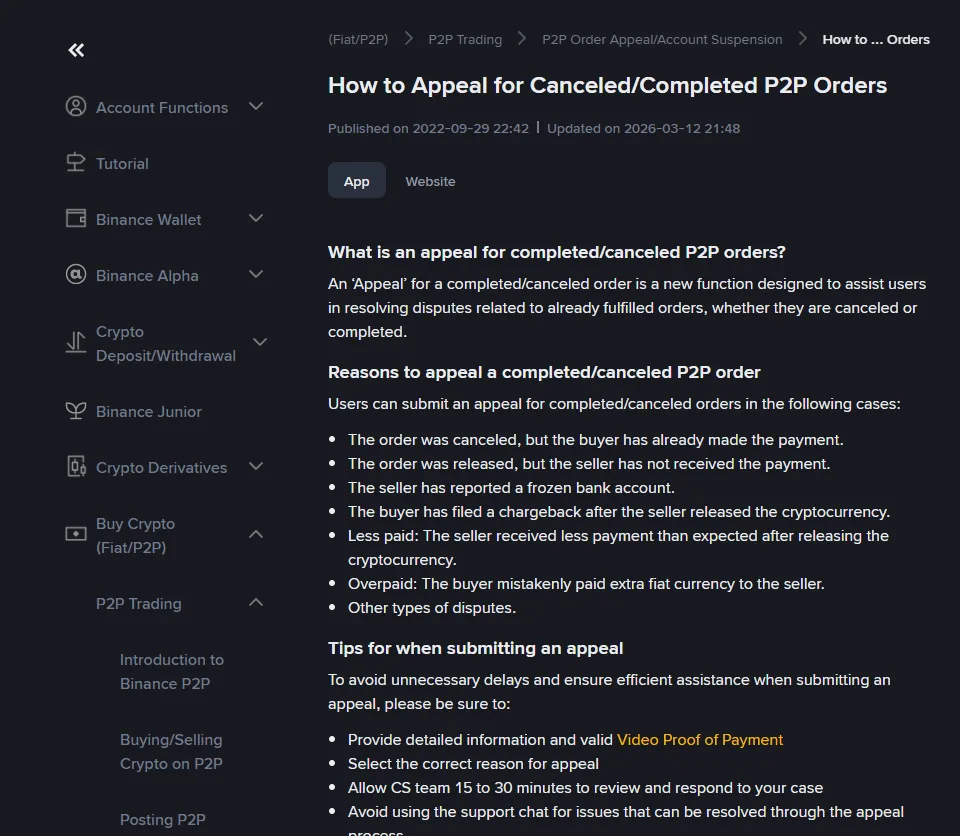
Task: Go to (Fiat/P2P) breadcrumb
Action: (358, 40)
